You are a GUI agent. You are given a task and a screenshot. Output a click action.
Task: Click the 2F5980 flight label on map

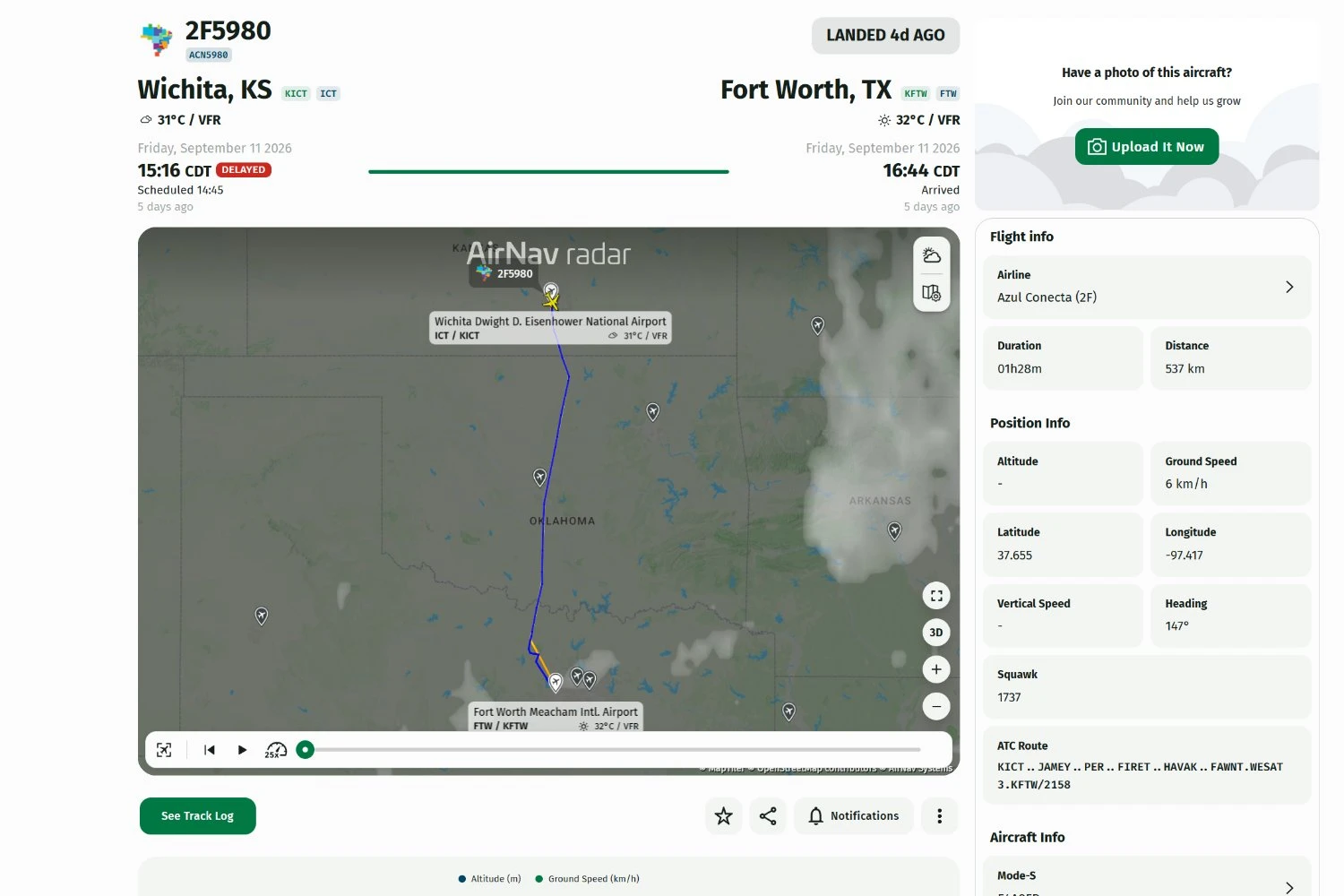[505, 273]
